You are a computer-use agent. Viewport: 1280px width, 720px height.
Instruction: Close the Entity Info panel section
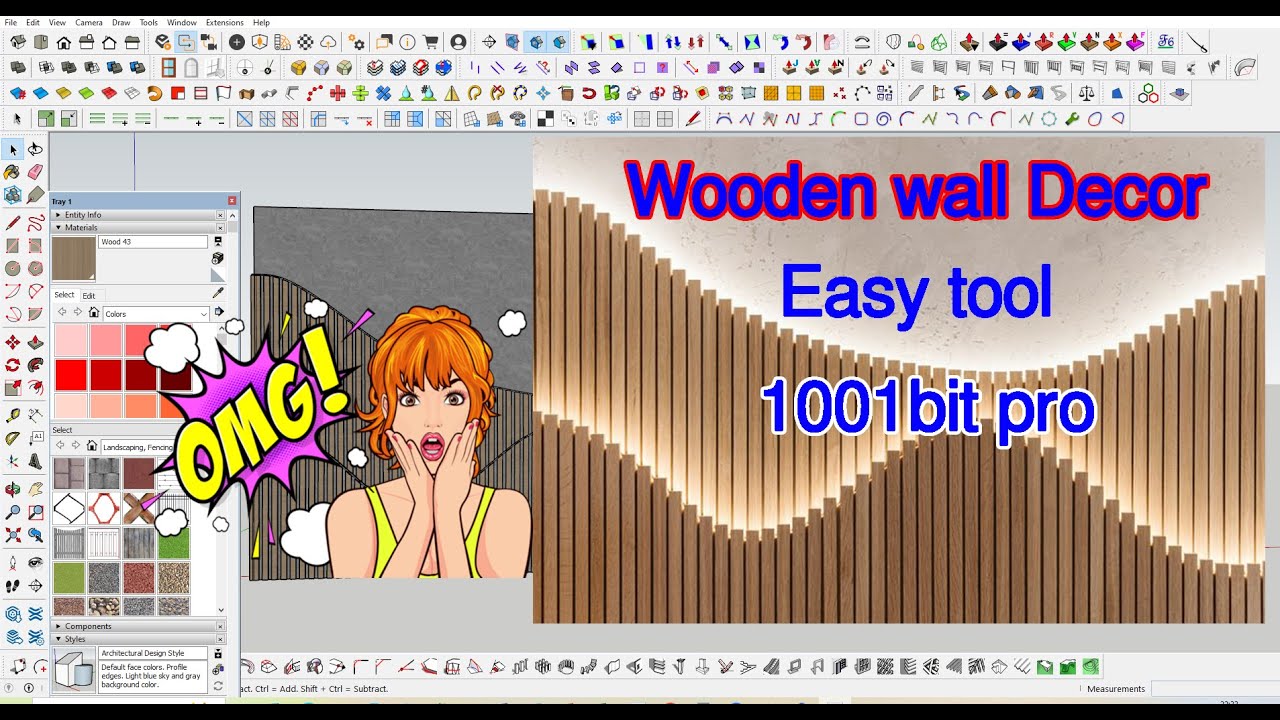(x=221, y=215)
